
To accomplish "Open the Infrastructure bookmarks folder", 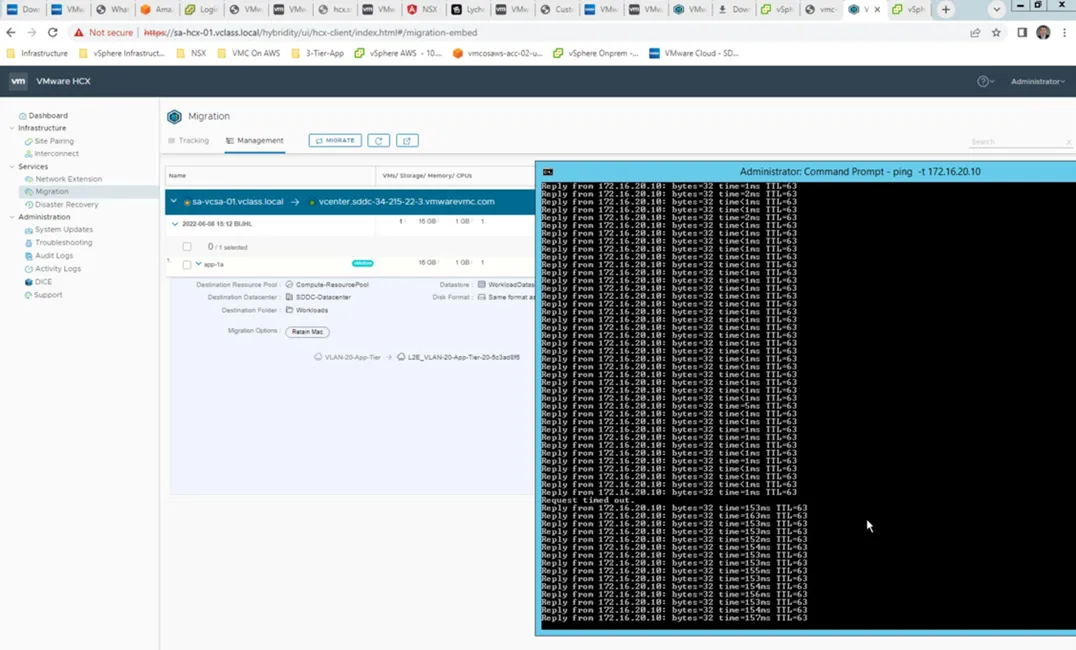I will (x=37, y=53).
